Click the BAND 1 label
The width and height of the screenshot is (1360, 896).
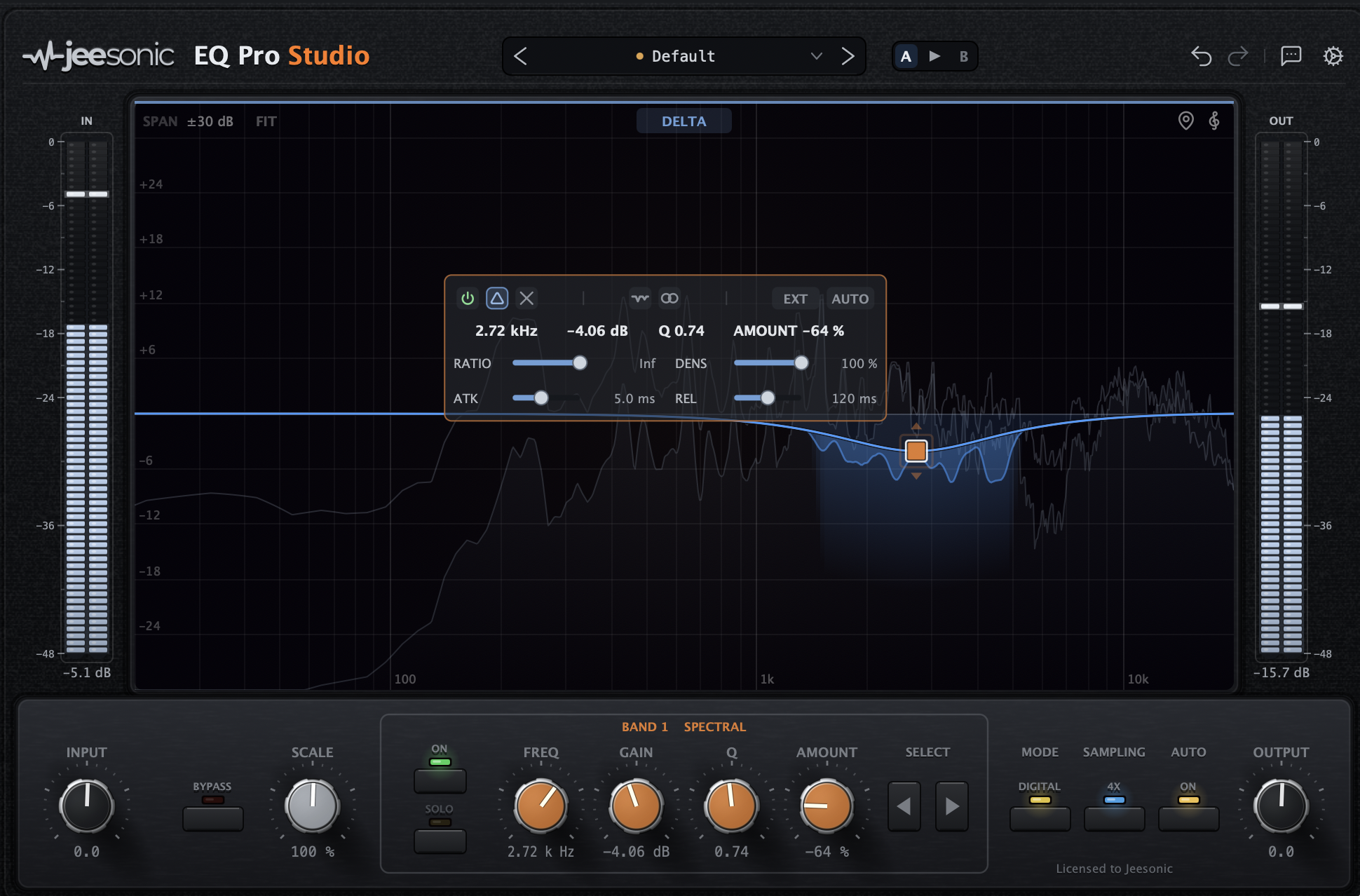tap(644, 727)
